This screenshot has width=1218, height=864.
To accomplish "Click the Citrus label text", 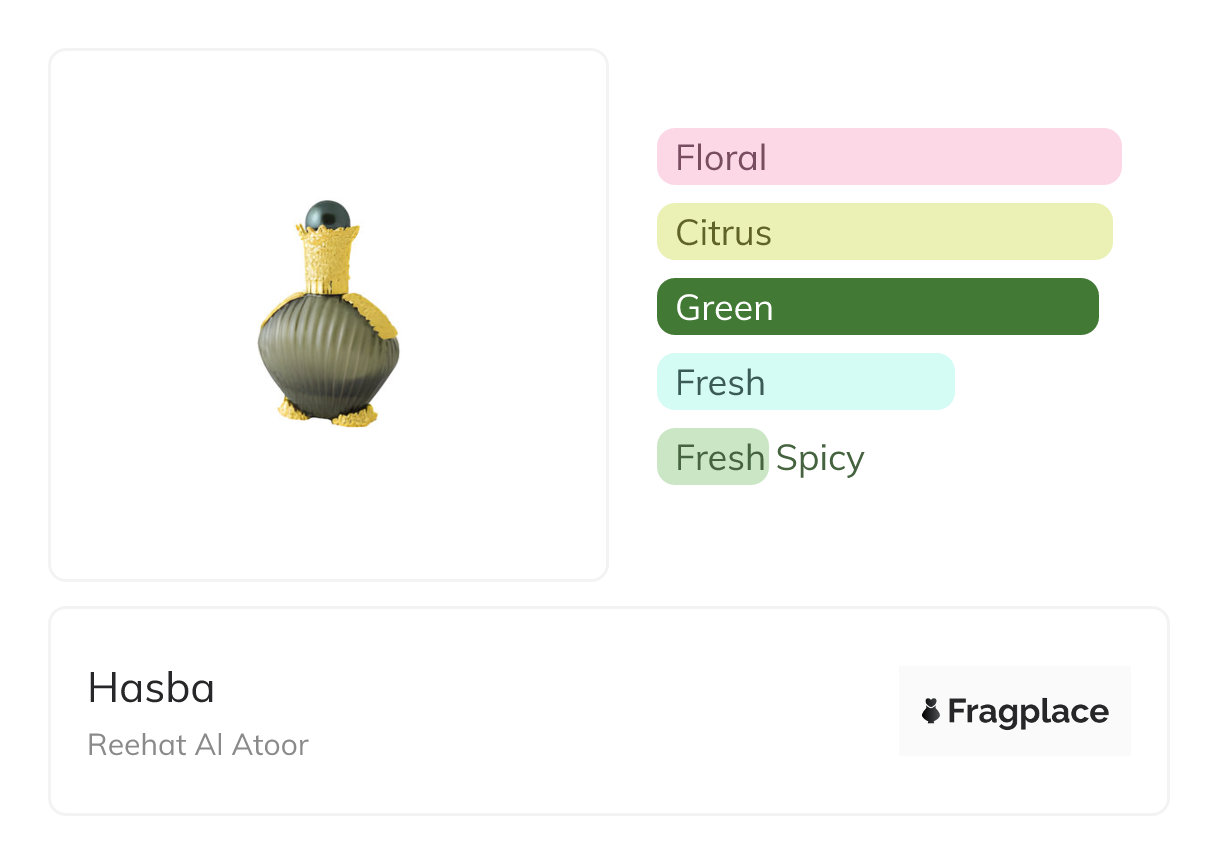I will click(723, 233).
